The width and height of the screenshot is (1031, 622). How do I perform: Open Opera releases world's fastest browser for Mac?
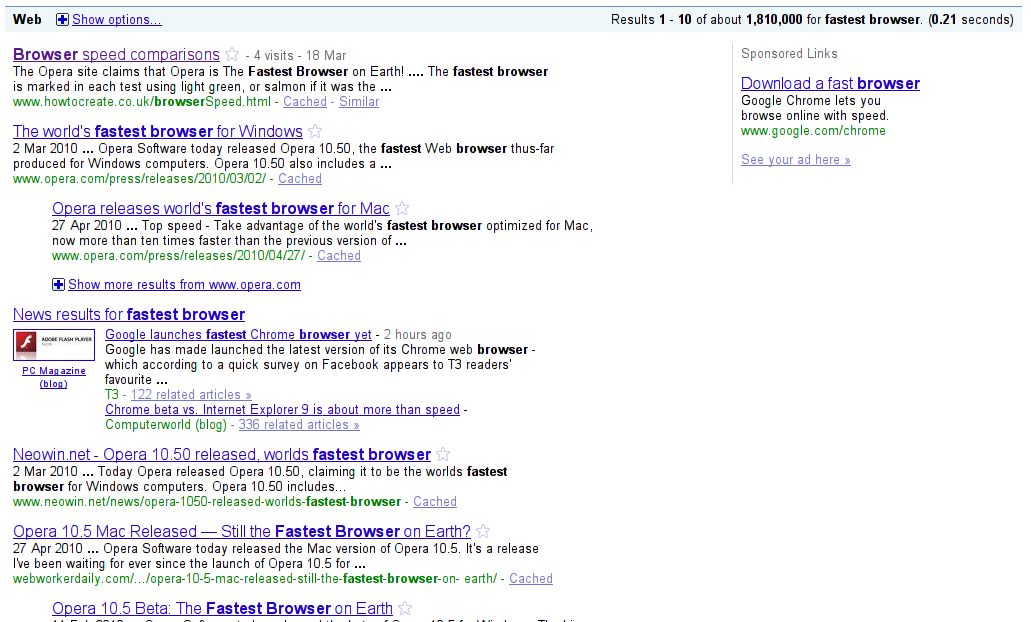pyautogui.click(x=221, y=208)
